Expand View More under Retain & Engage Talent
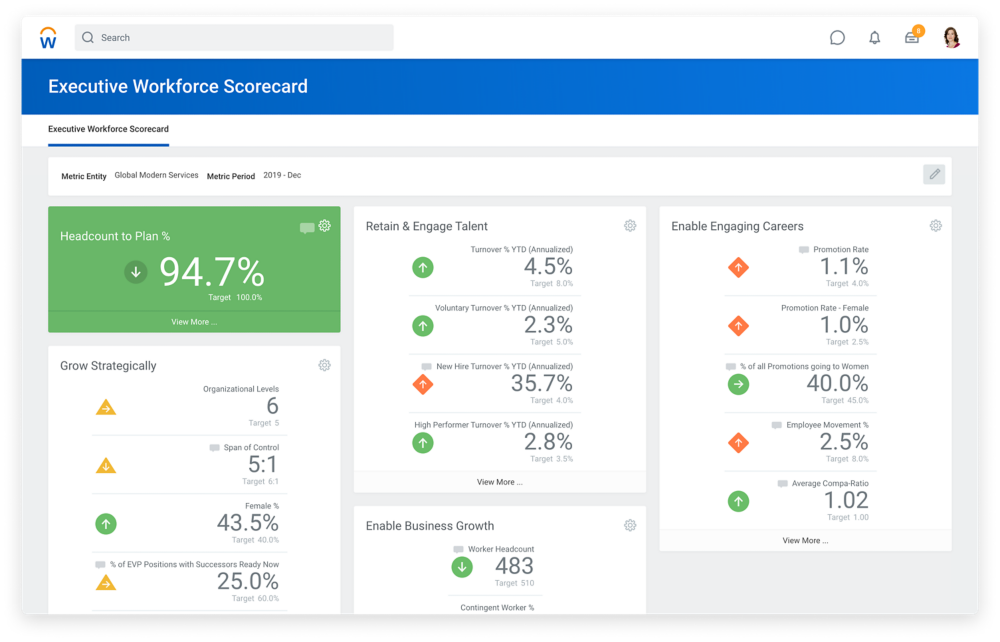 (x=499, y=482)
